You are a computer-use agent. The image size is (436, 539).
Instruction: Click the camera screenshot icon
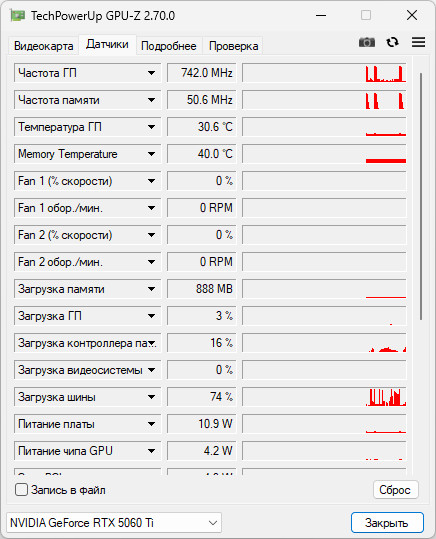pyautogui.click(x=367, y=42)
